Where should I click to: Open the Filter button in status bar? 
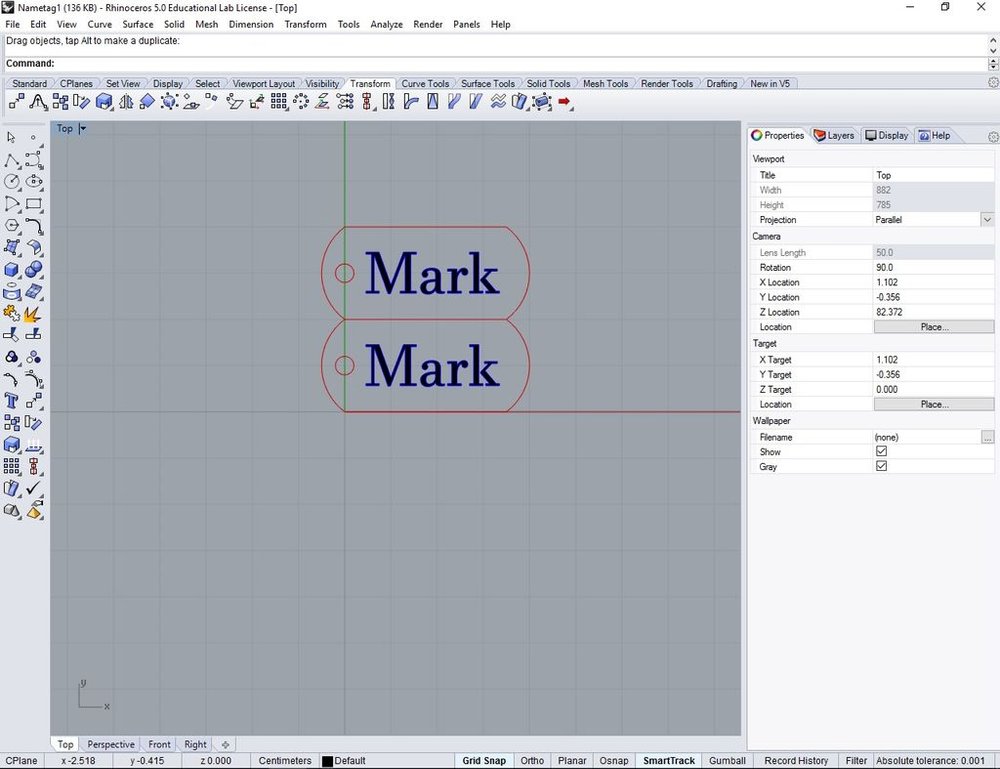pyautogui.click(x=856, y=761)
